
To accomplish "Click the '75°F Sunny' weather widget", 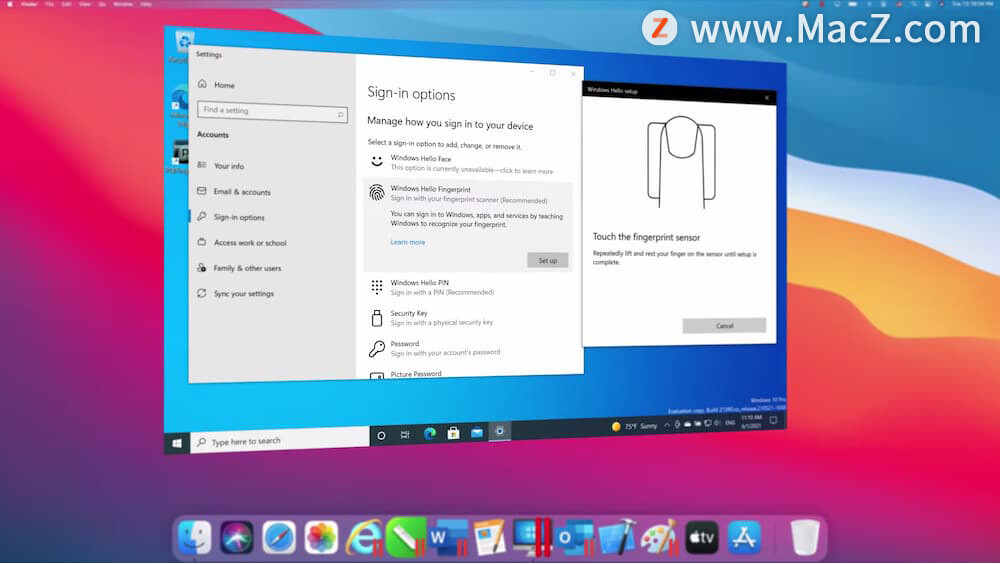I will tap(635, 426).
